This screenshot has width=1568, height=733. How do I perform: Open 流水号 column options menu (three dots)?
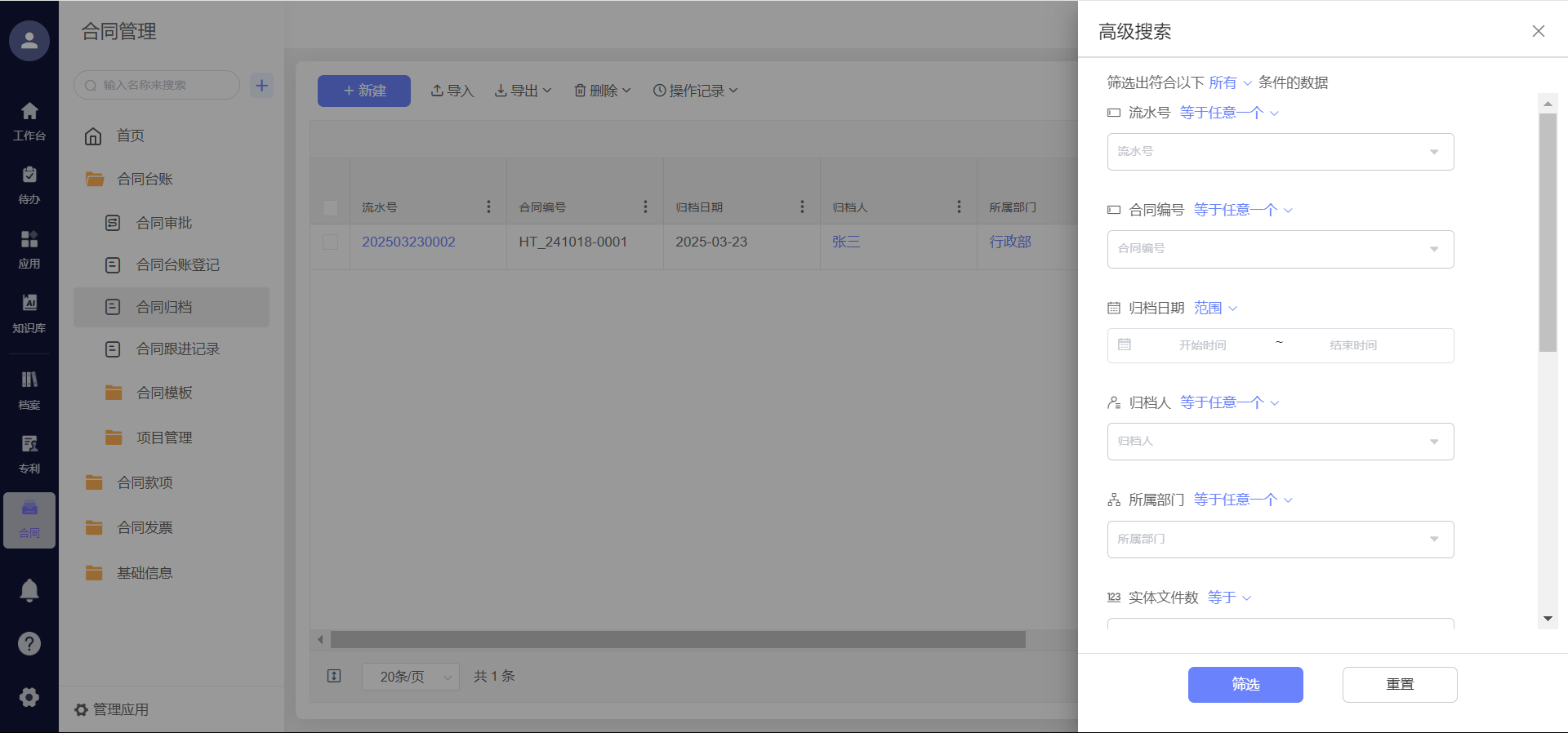point(488,207)
